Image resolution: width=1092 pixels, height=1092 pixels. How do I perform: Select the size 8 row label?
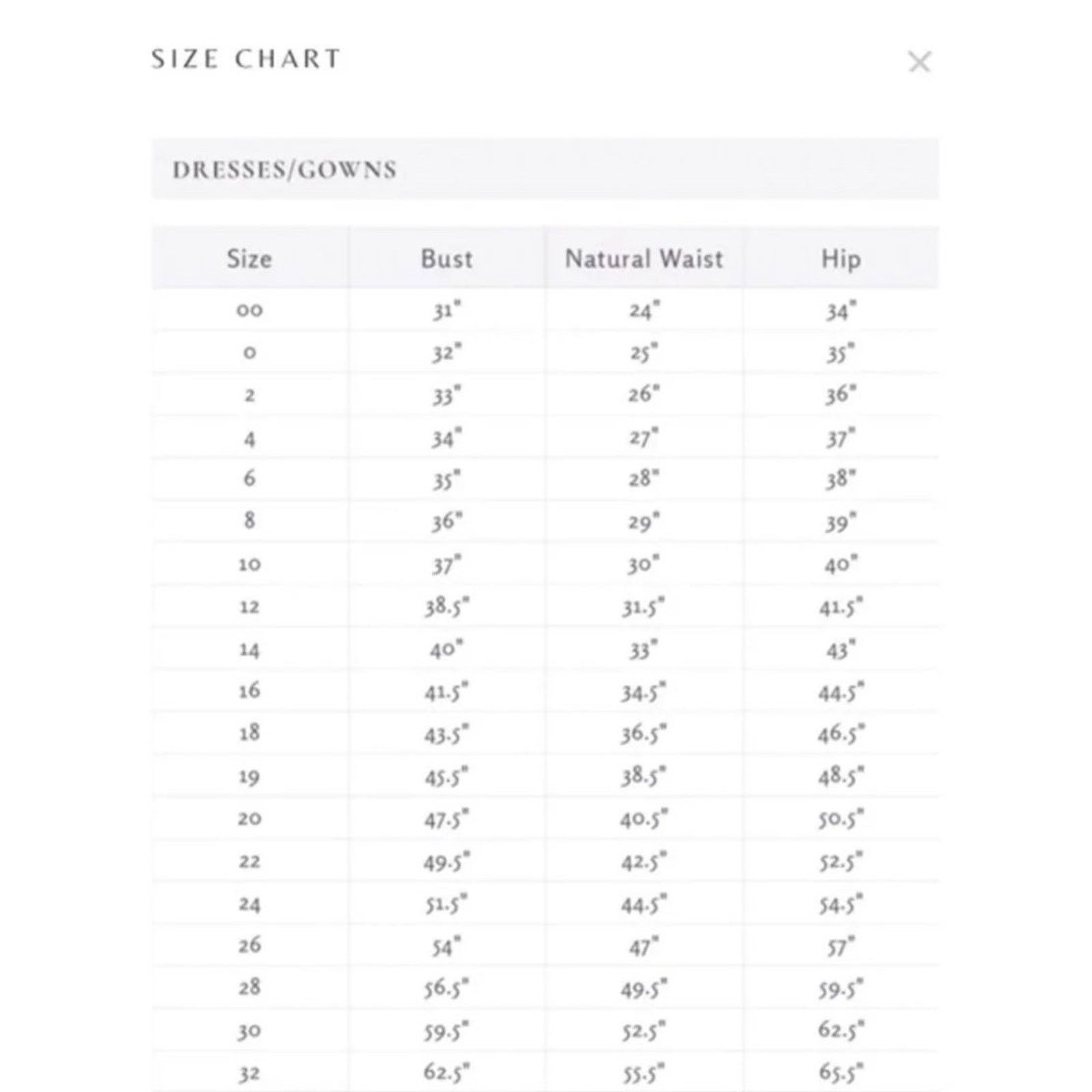[x=250, y=521]
